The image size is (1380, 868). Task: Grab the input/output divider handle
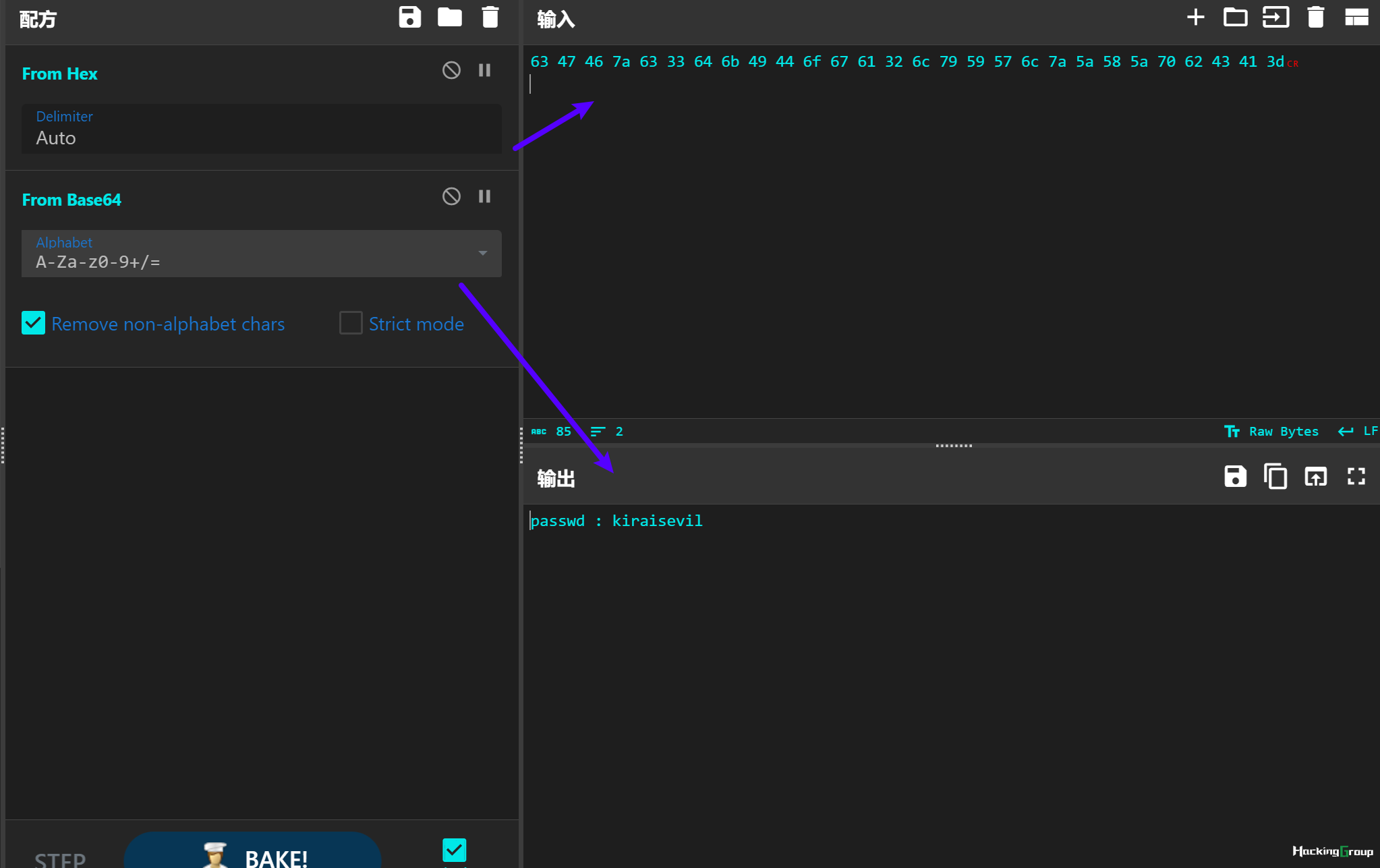pyautogui.click(x=954, y=446)
